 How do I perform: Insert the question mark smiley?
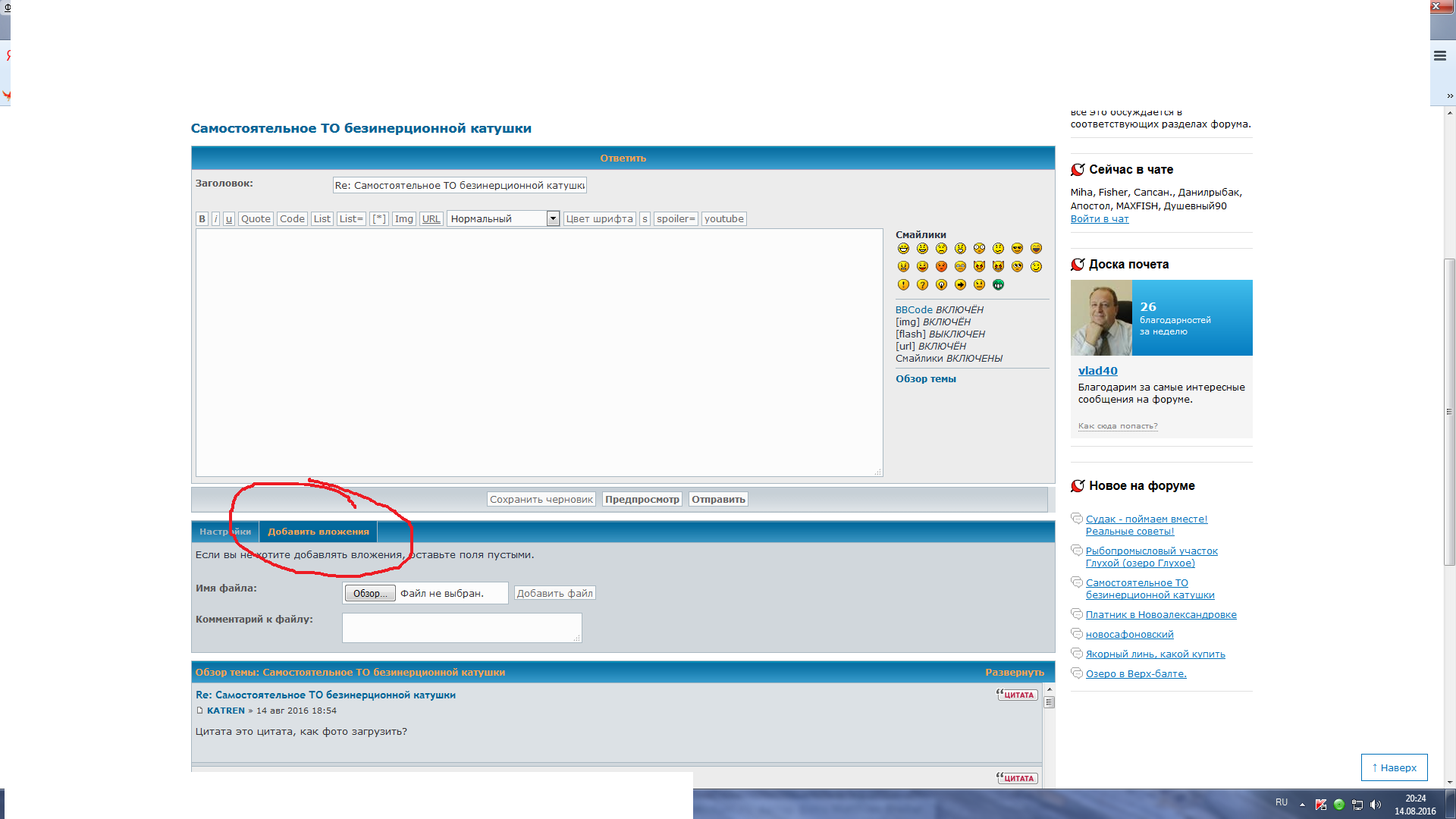(922, 285)
